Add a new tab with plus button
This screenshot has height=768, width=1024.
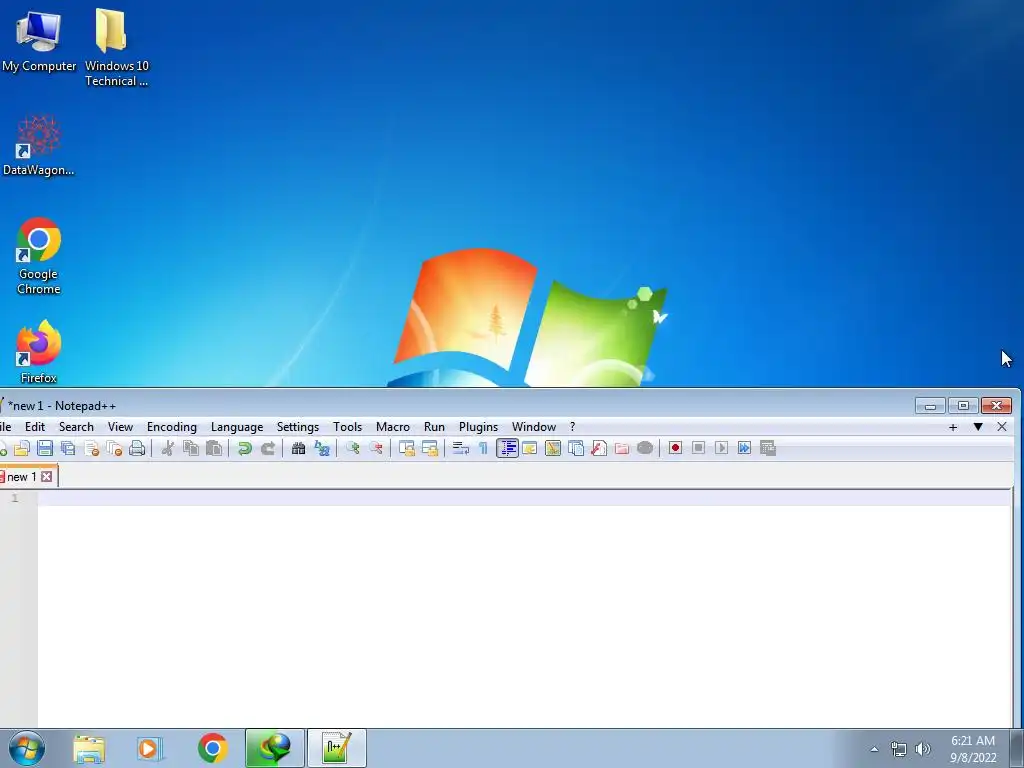click(953, 427)
